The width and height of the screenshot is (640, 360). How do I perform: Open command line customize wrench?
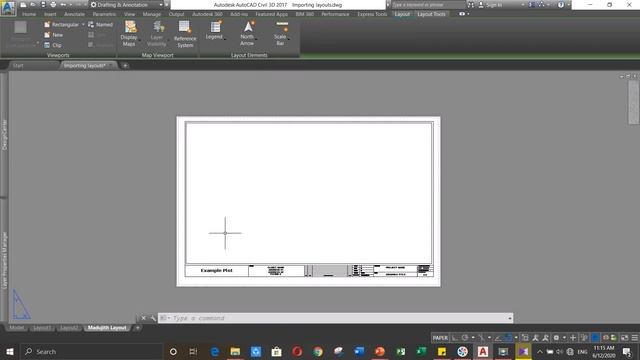(153, 318)
